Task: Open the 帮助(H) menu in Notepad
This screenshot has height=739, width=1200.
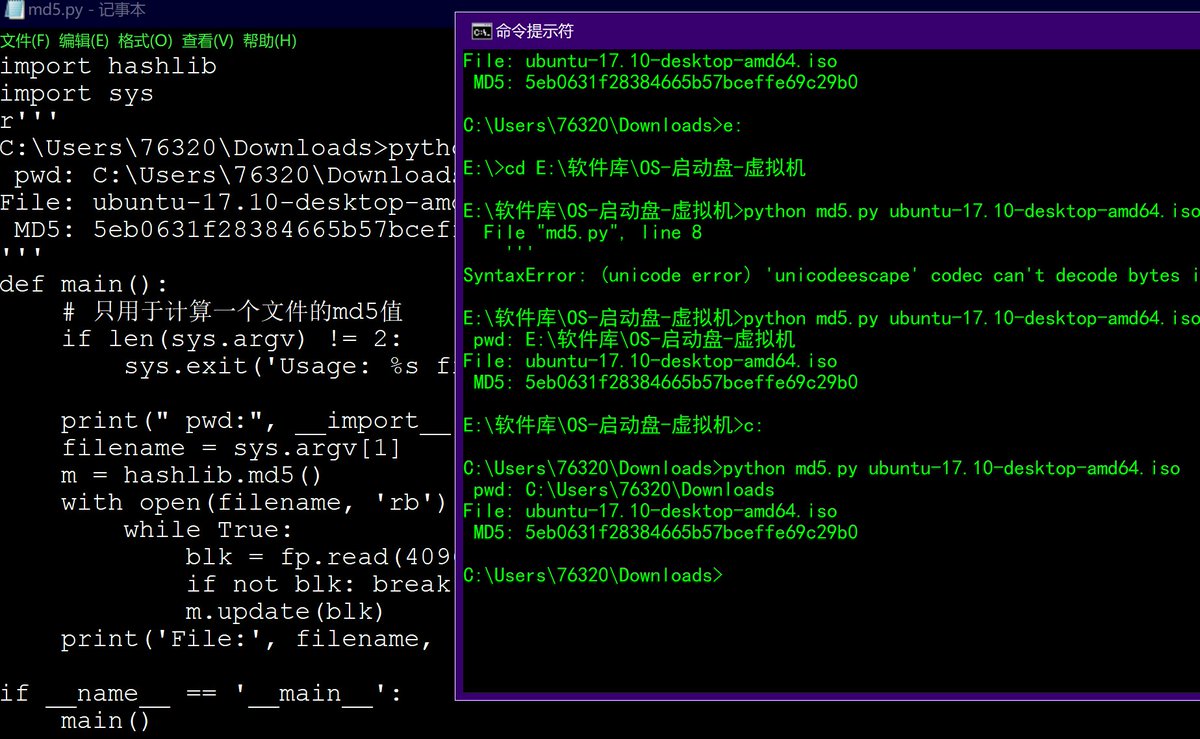Action: pos(269,41)
